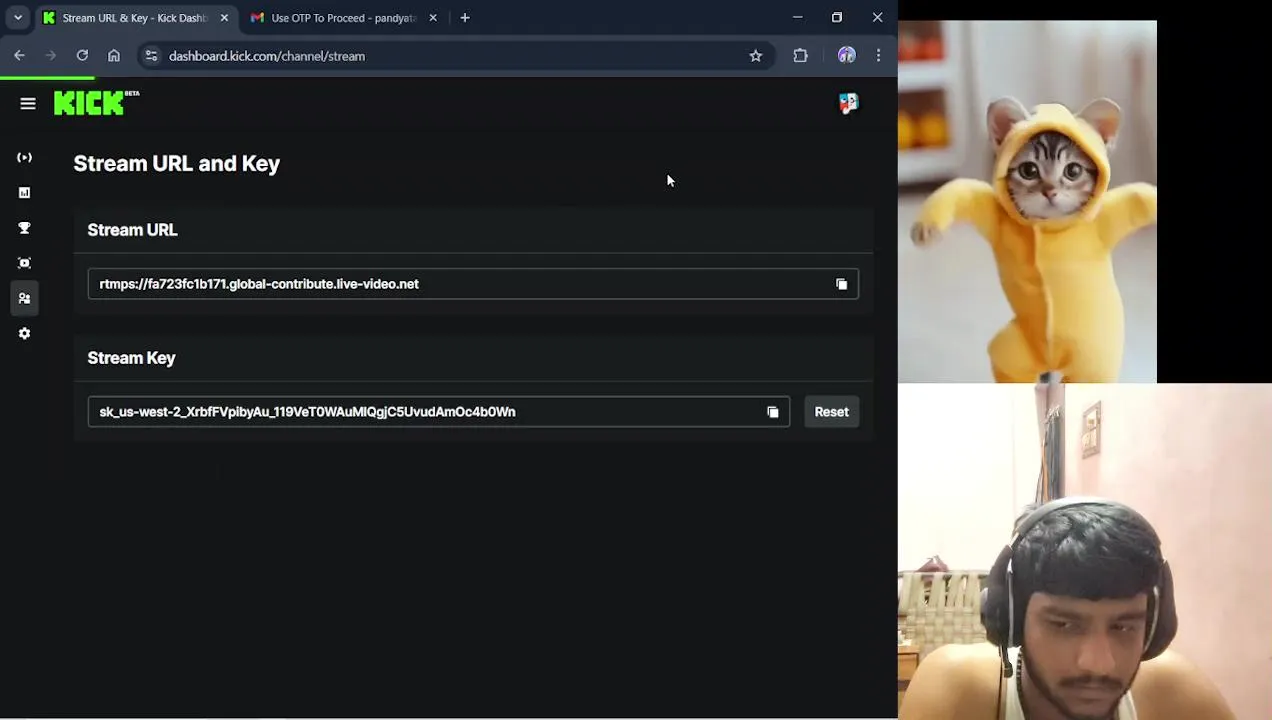Viewport: 1272px width, 720px height.
Task: Go to the browser home page
Action: [114, 56]
